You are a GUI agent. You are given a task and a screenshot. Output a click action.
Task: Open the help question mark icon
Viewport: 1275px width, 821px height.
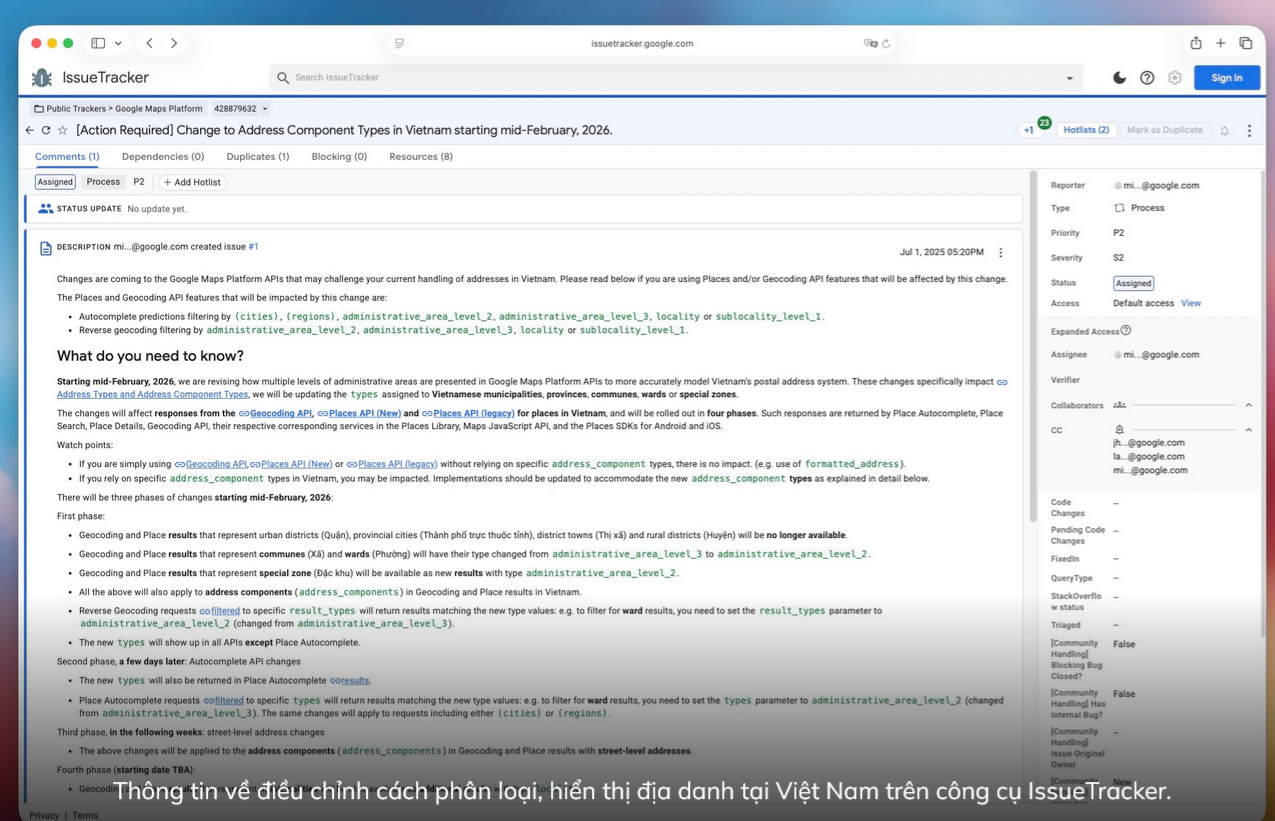pos(1147,78)
